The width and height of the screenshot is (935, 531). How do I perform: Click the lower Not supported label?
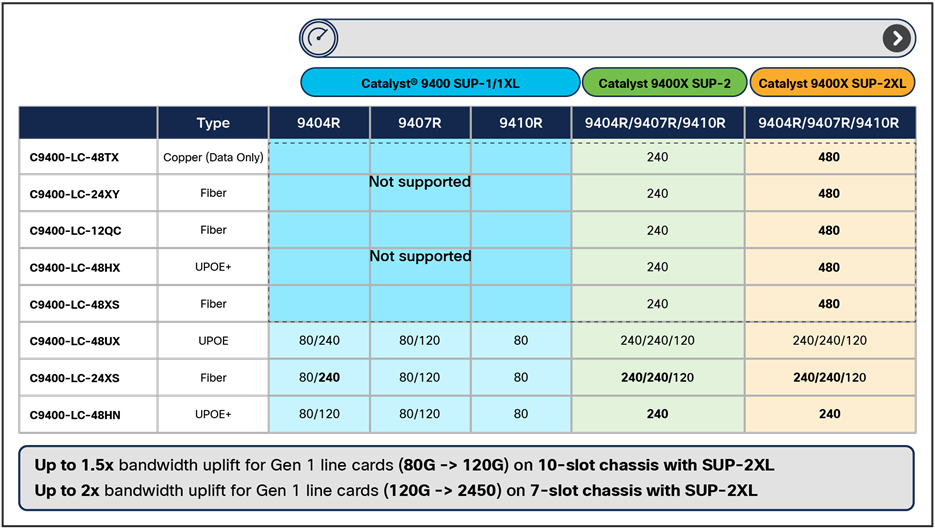click(420, 256)
